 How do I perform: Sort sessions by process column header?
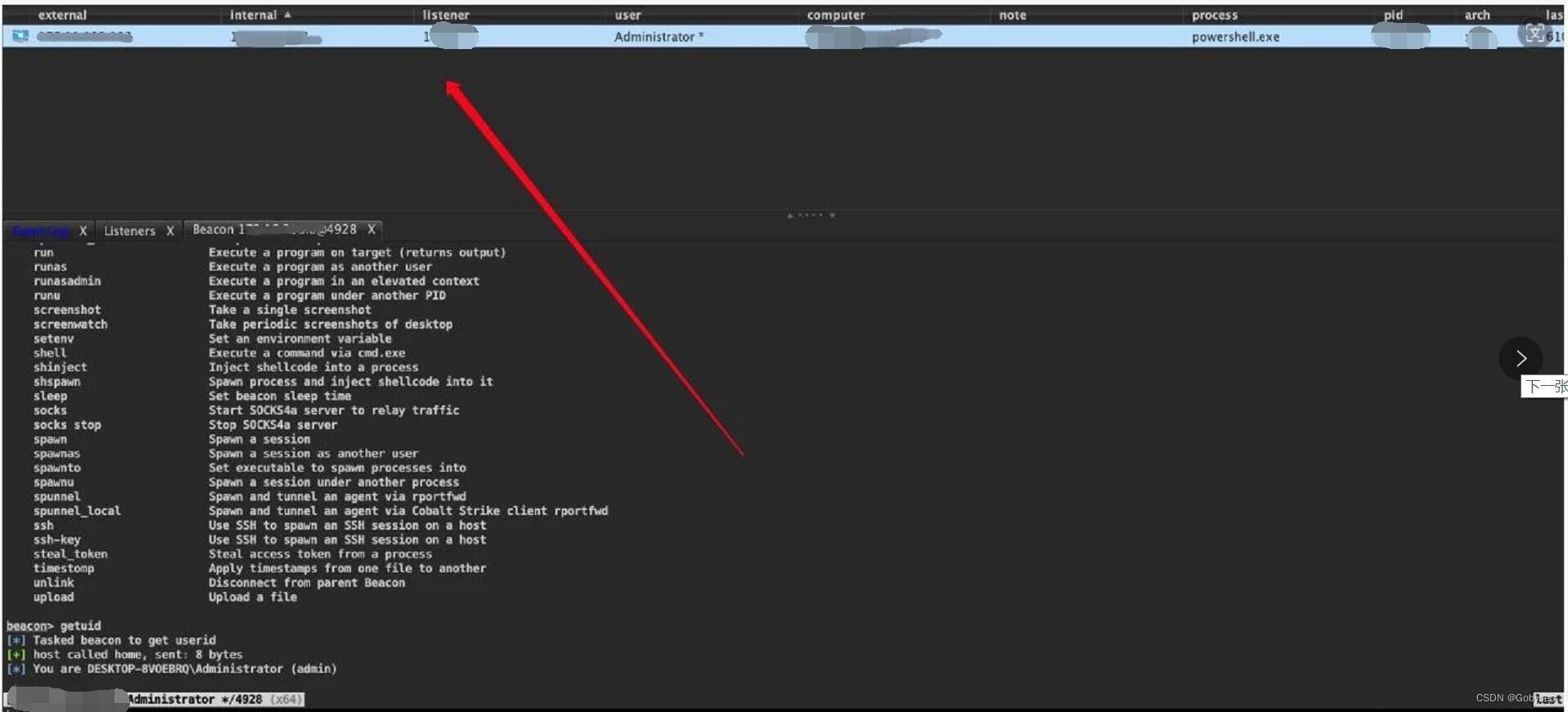point(1215,15)
